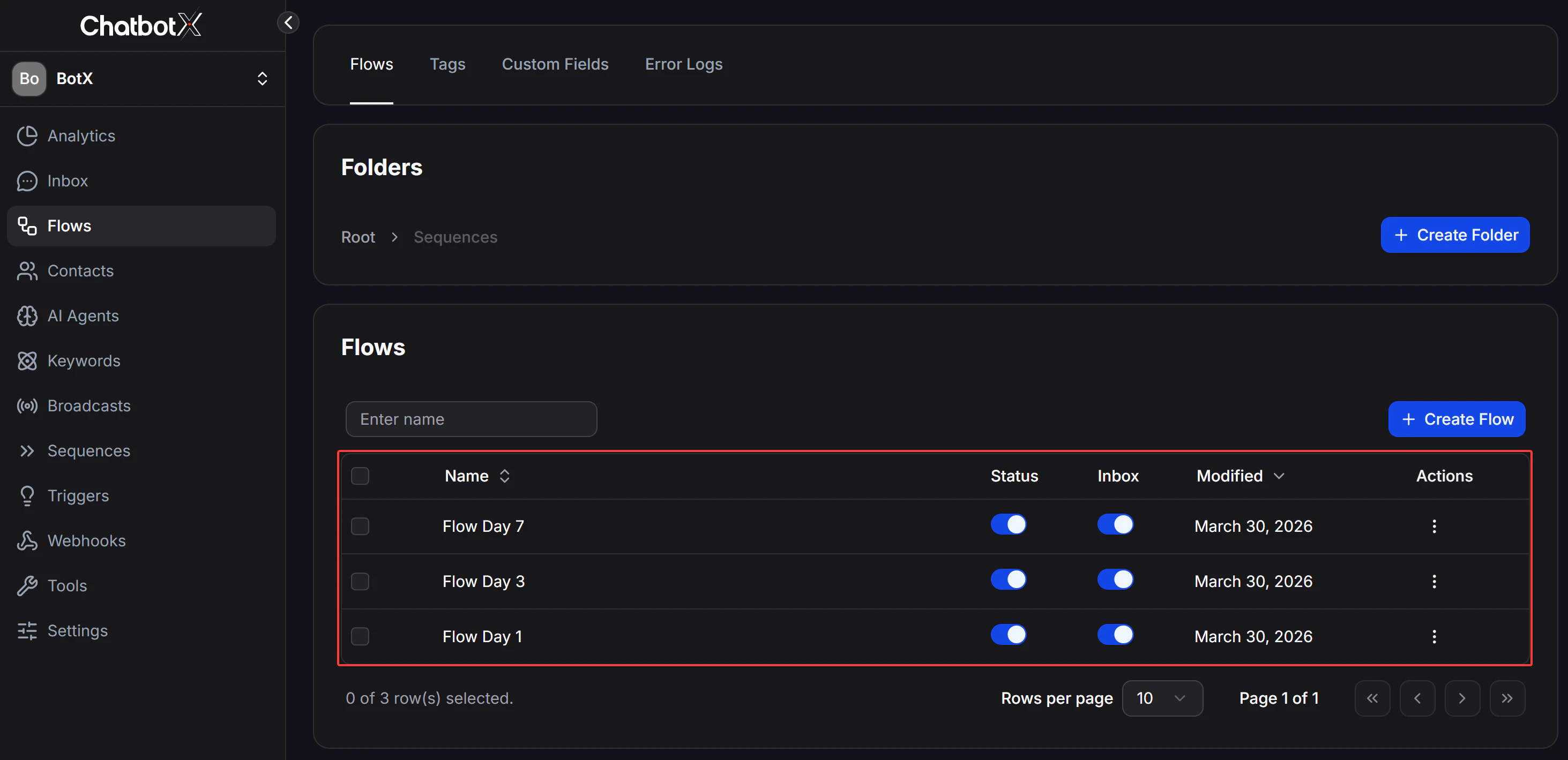The width and height of the screenshot is (1568, 760).
Task: Toggle Inbox switch for Flow Day 7
Action: (1115, 524)
